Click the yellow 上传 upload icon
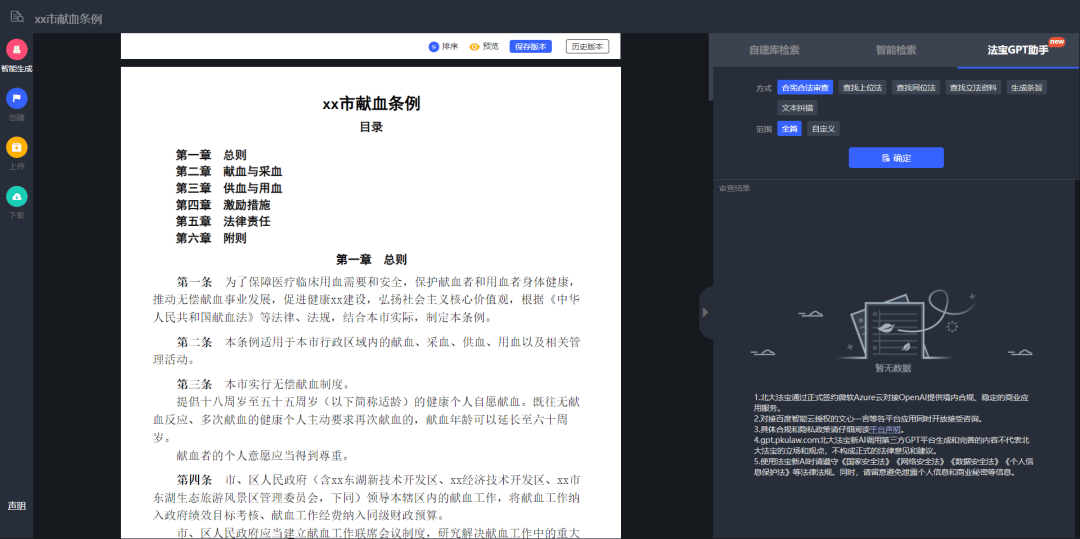This screenshot has height=539, width=1080. [x=16, y=147]
